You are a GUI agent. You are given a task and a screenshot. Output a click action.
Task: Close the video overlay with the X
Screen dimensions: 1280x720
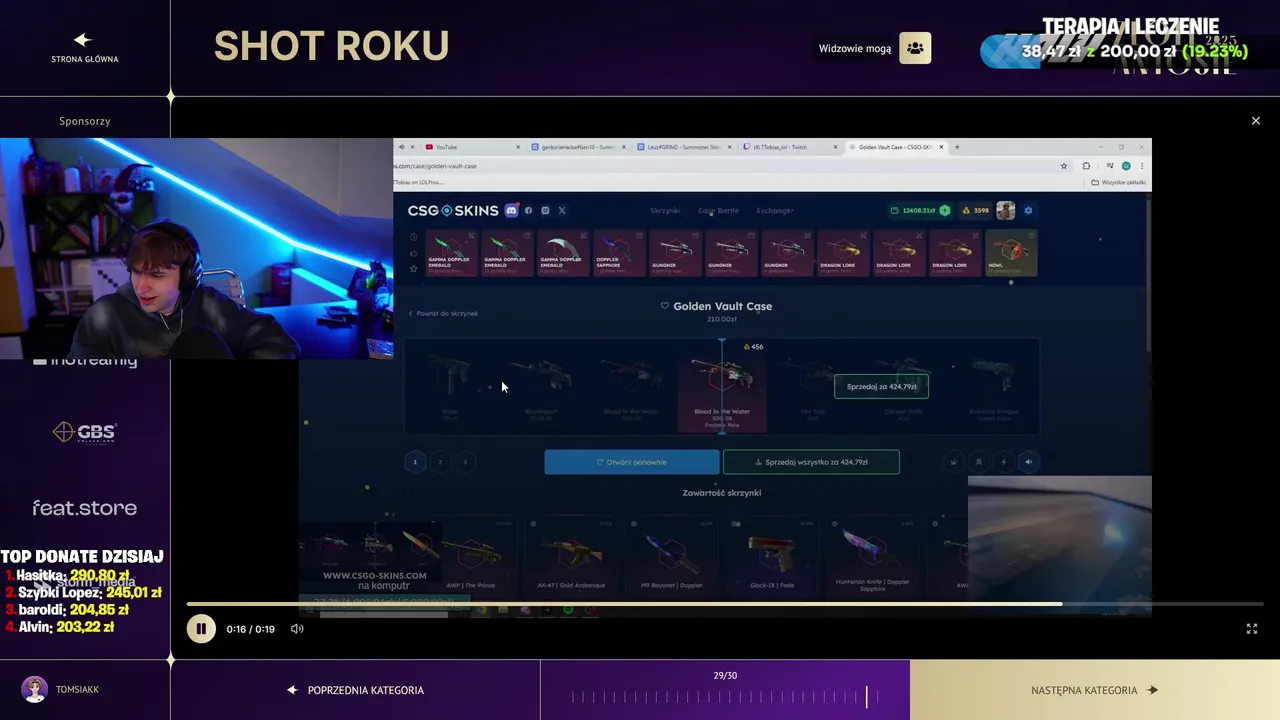(1256, 121)
